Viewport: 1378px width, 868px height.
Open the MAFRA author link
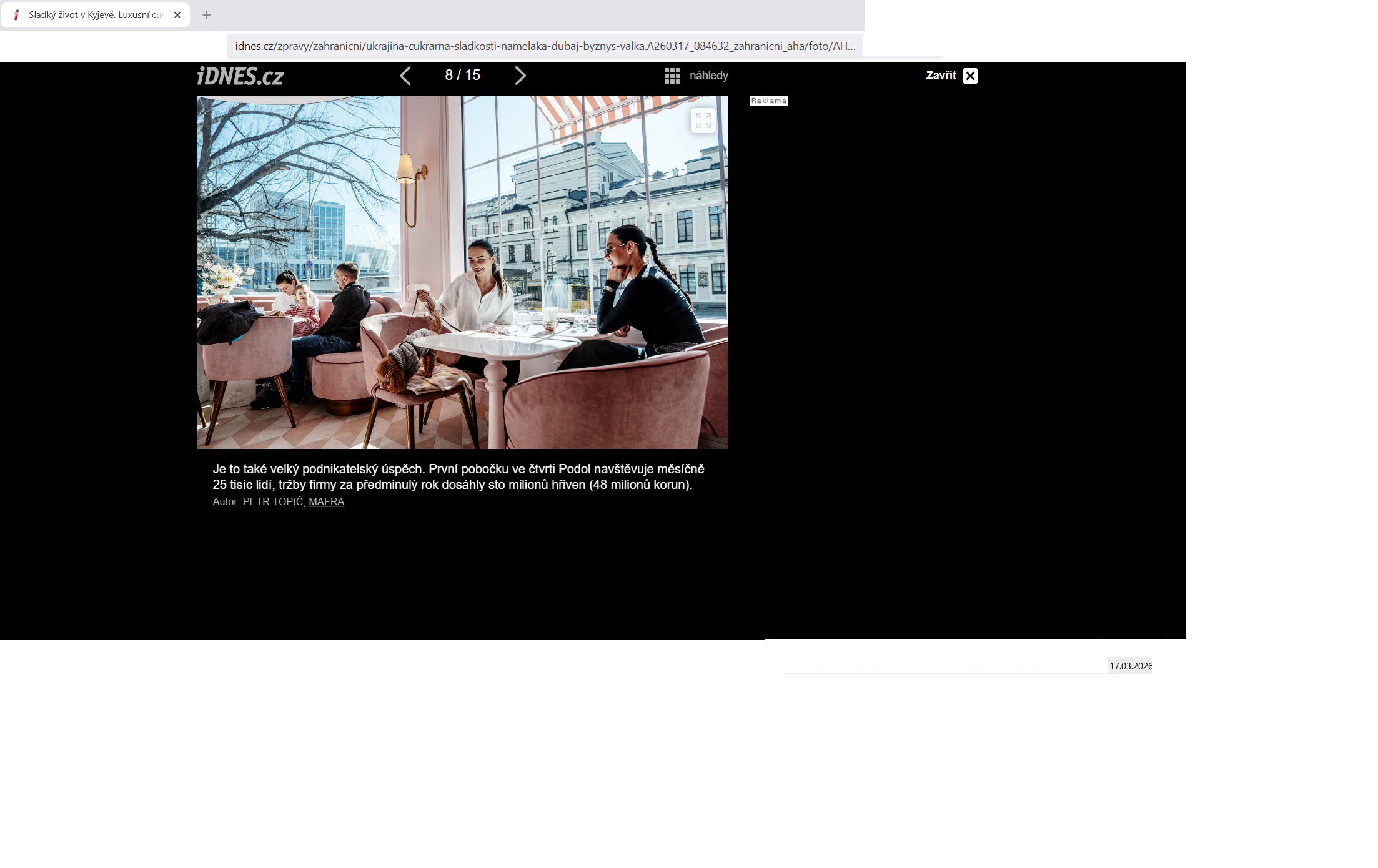click(326, 502)
